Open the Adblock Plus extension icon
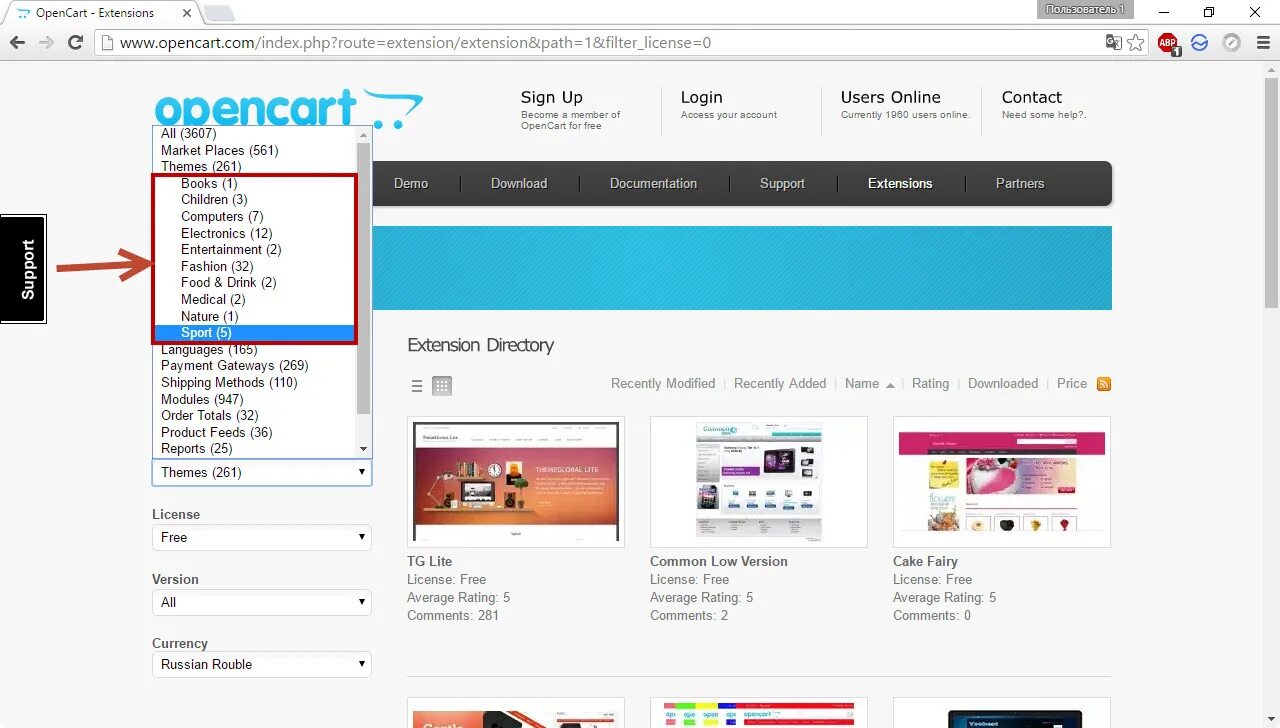The image size is (1280, 728). [1168, 42]
